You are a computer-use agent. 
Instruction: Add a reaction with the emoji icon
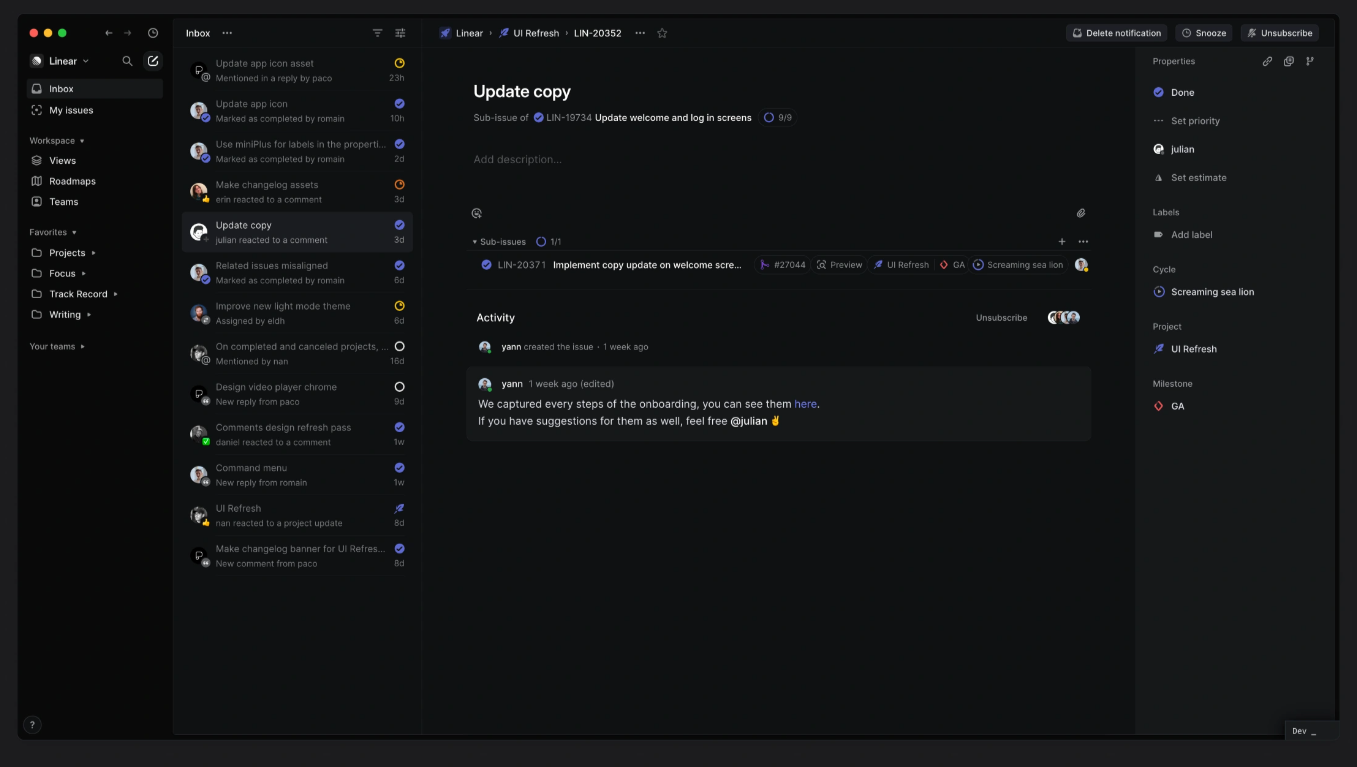(477, 212)
